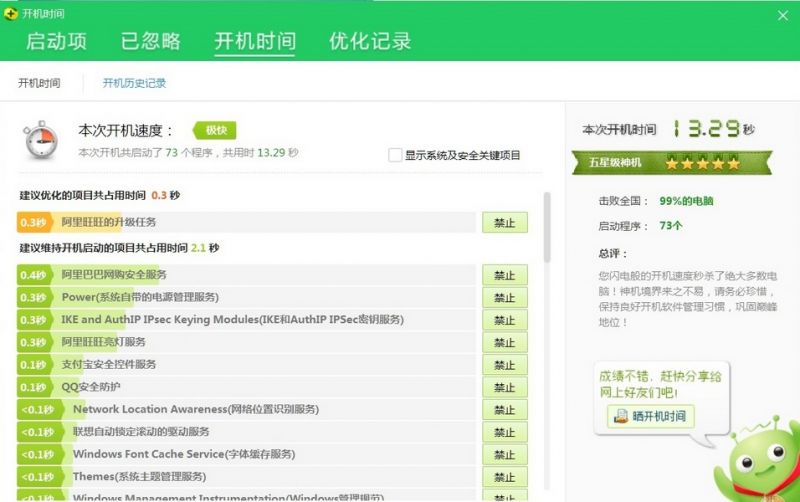Click the 极快 speed badge
800x502 pixels.
pyautogui.click(x=215, y=131)
